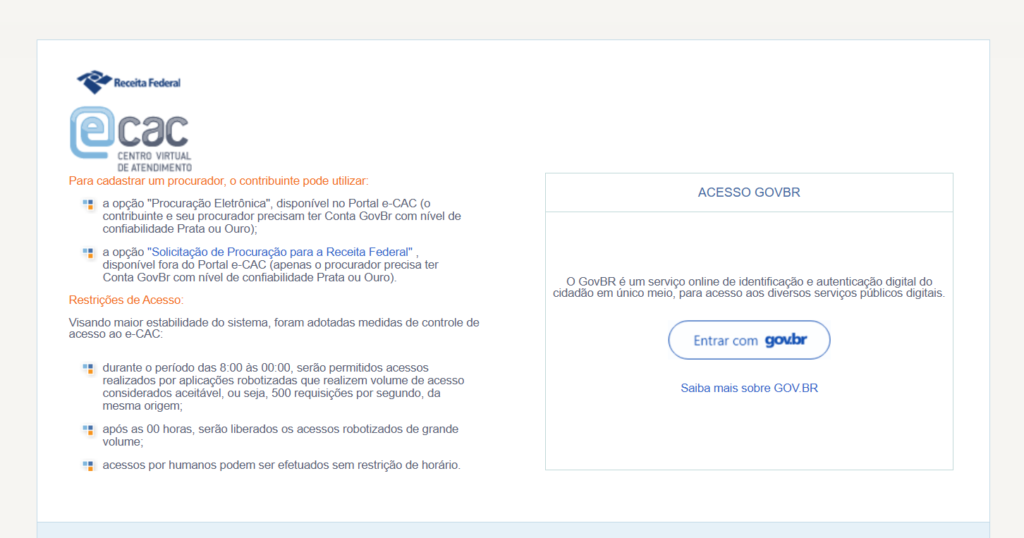Click the e-CAC Centro Virtual logo
The height and width of the screenshot is (538, 1024).
(x=130, y=138)
